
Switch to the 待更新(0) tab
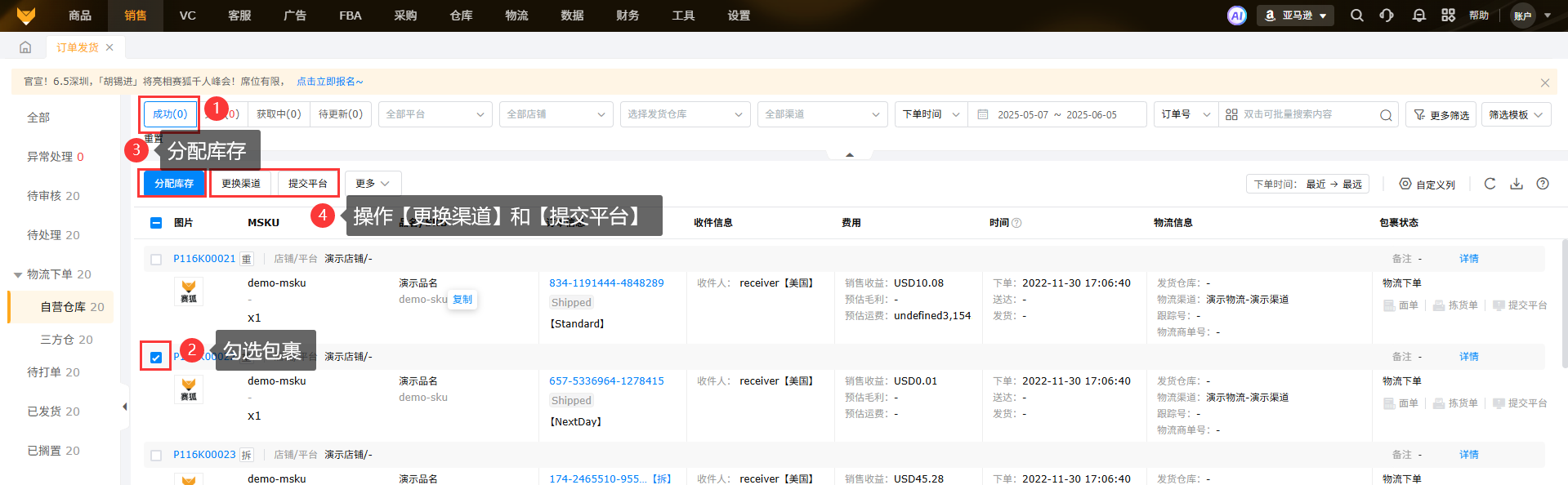coord(341,114)
